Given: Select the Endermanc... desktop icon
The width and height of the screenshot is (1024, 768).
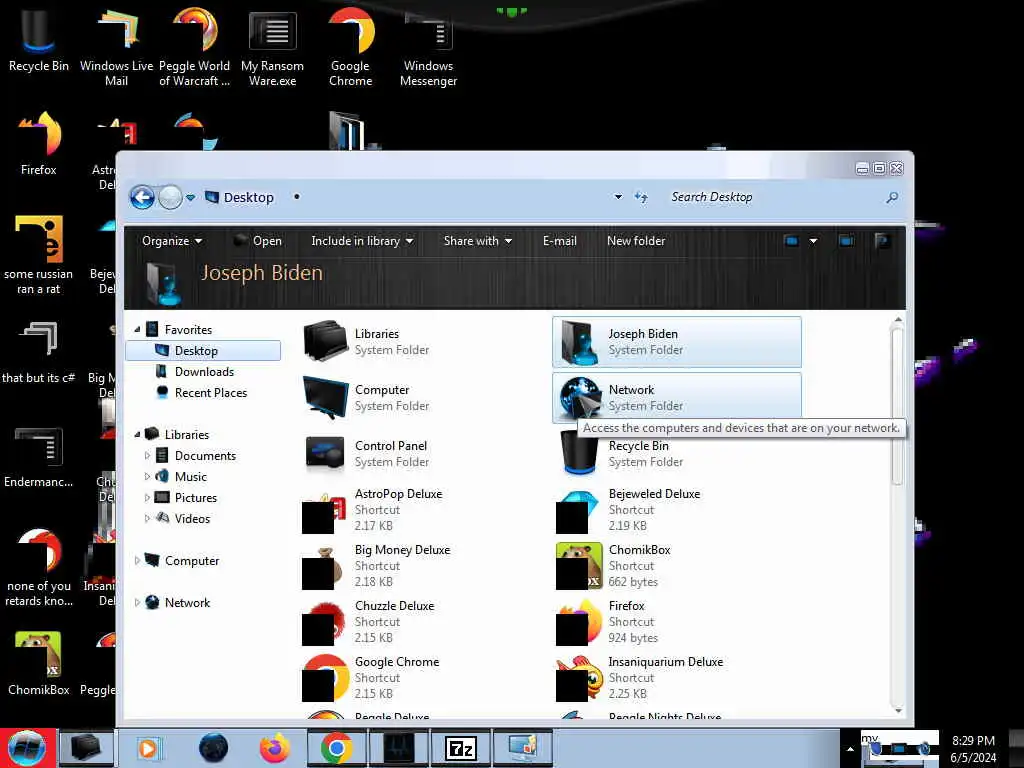Looking at the screenshot, I should click(x=39, y=457).
